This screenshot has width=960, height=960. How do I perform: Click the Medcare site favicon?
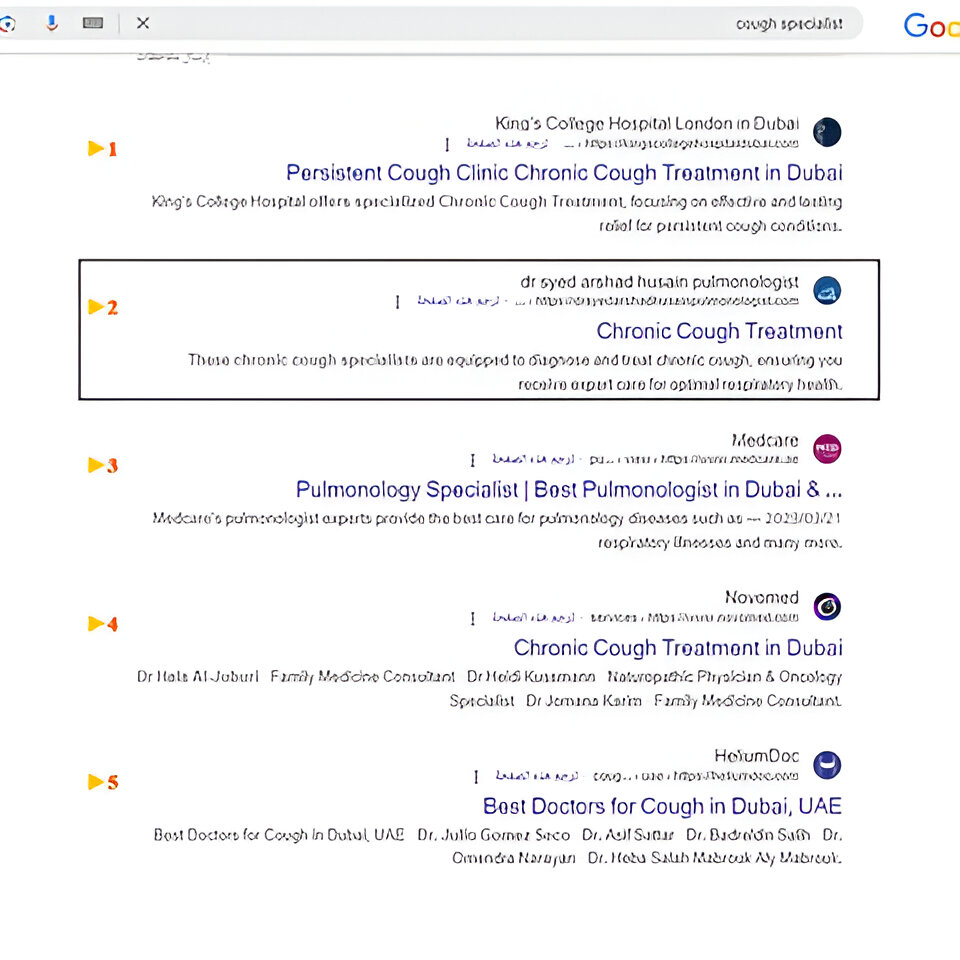click(827, 449)
